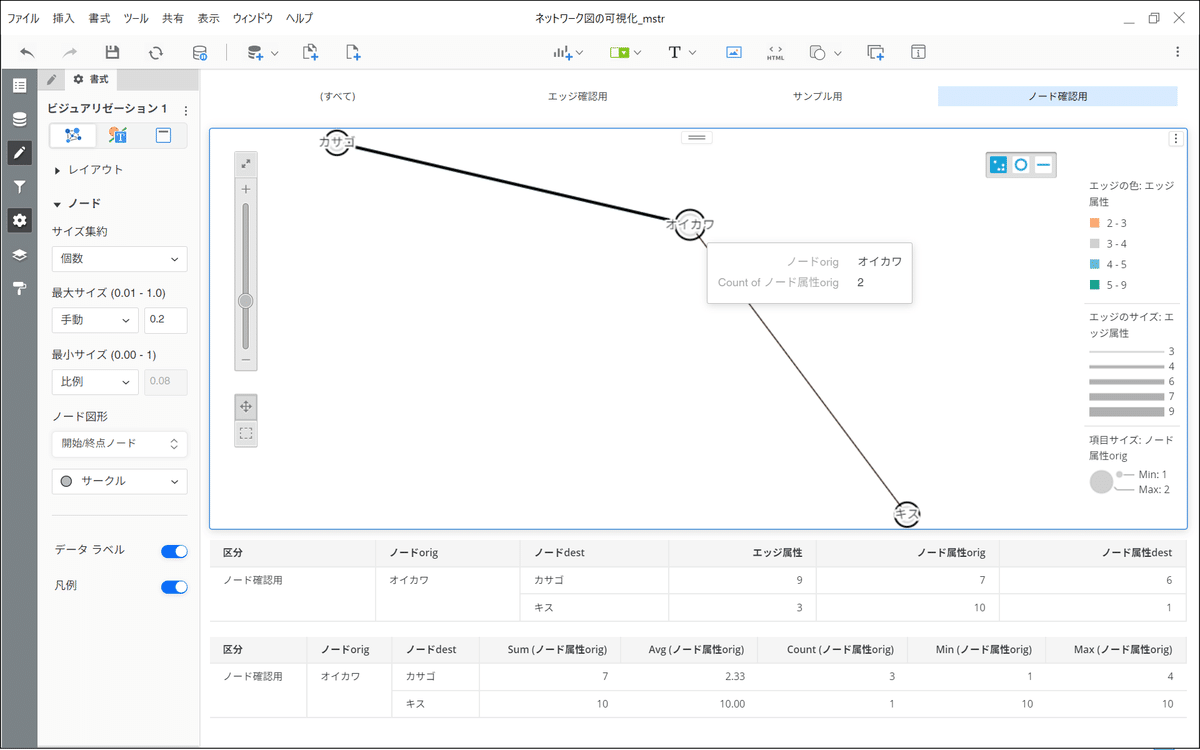Open visualization three-dot menu
The width and height of the screenshot is (1200, 750).
[x=1176, y=139]
